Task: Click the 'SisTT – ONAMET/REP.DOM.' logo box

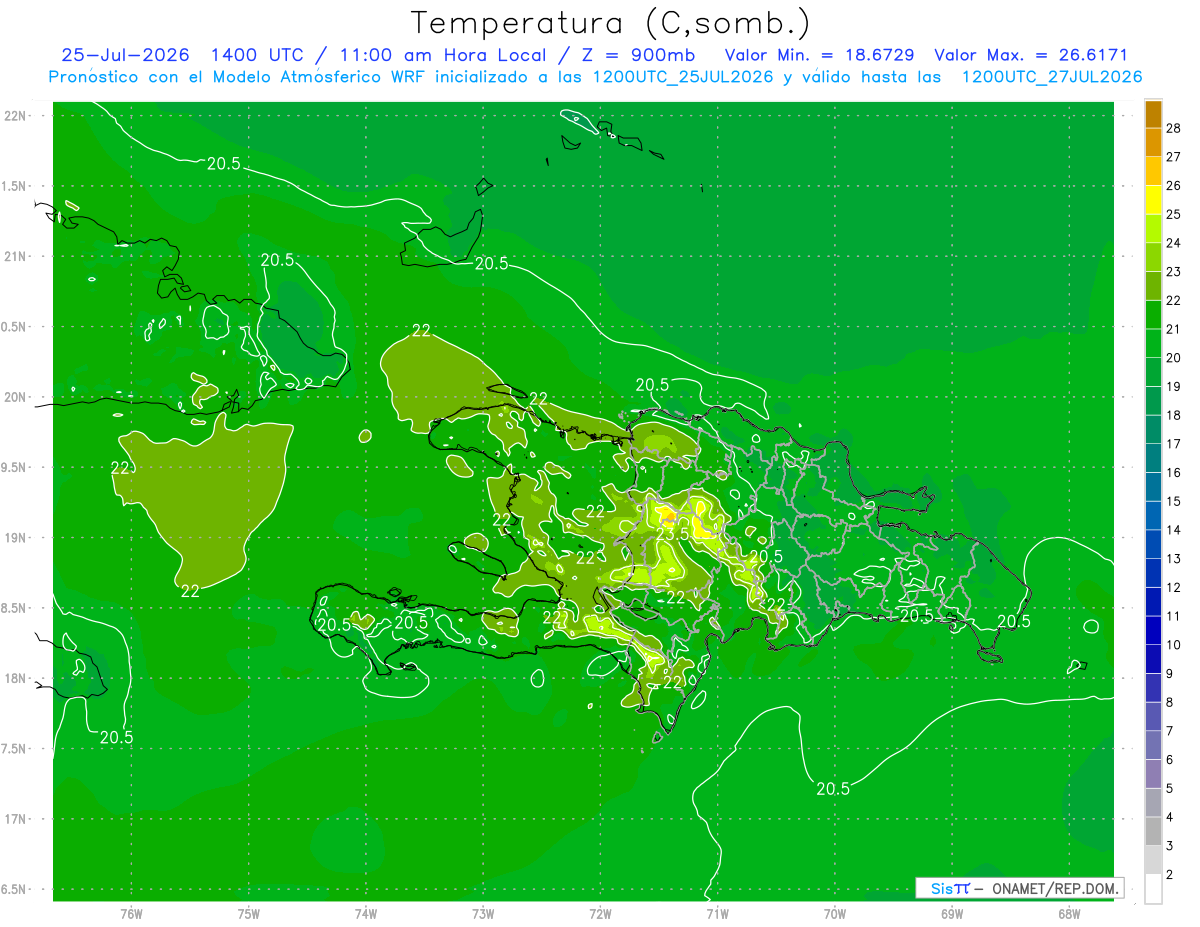Action: click(x=1019, y=888)
